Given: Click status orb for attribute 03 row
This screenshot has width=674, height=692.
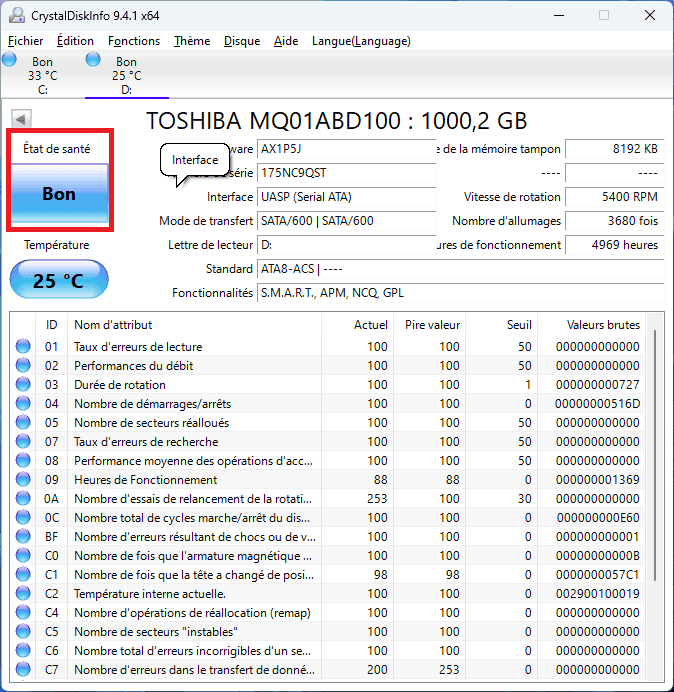Looking at the screenshot, I should click(23, 384).
